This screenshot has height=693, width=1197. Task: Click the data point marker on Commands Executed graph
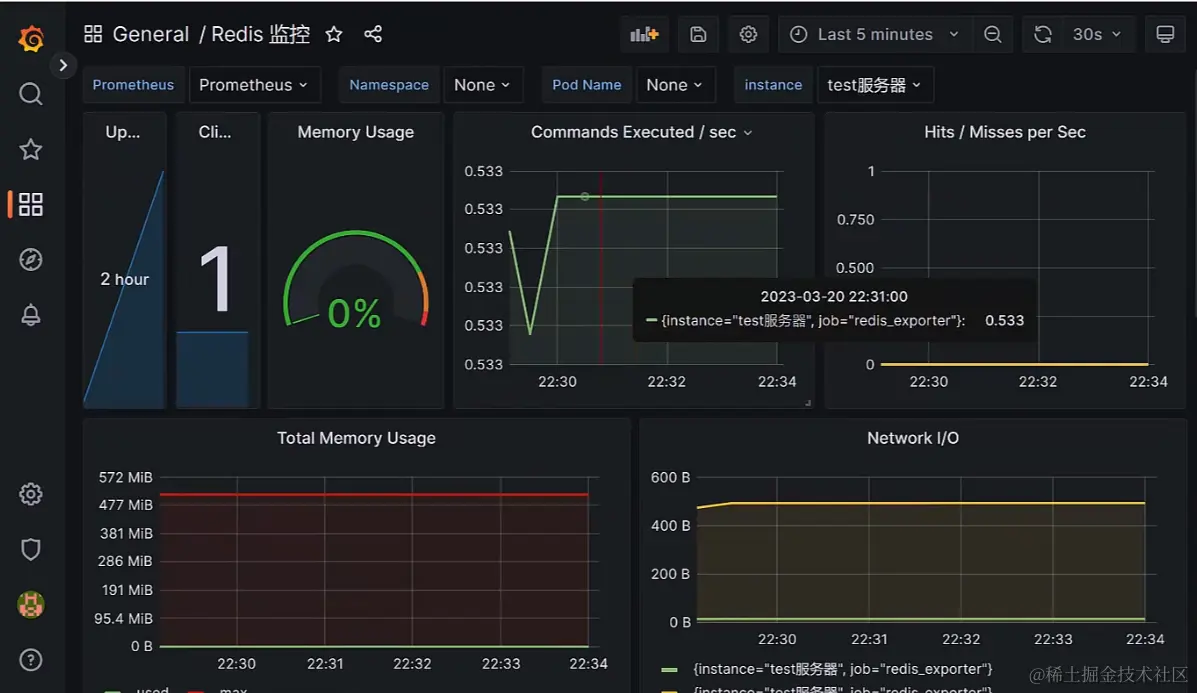(x=585, y=197)
